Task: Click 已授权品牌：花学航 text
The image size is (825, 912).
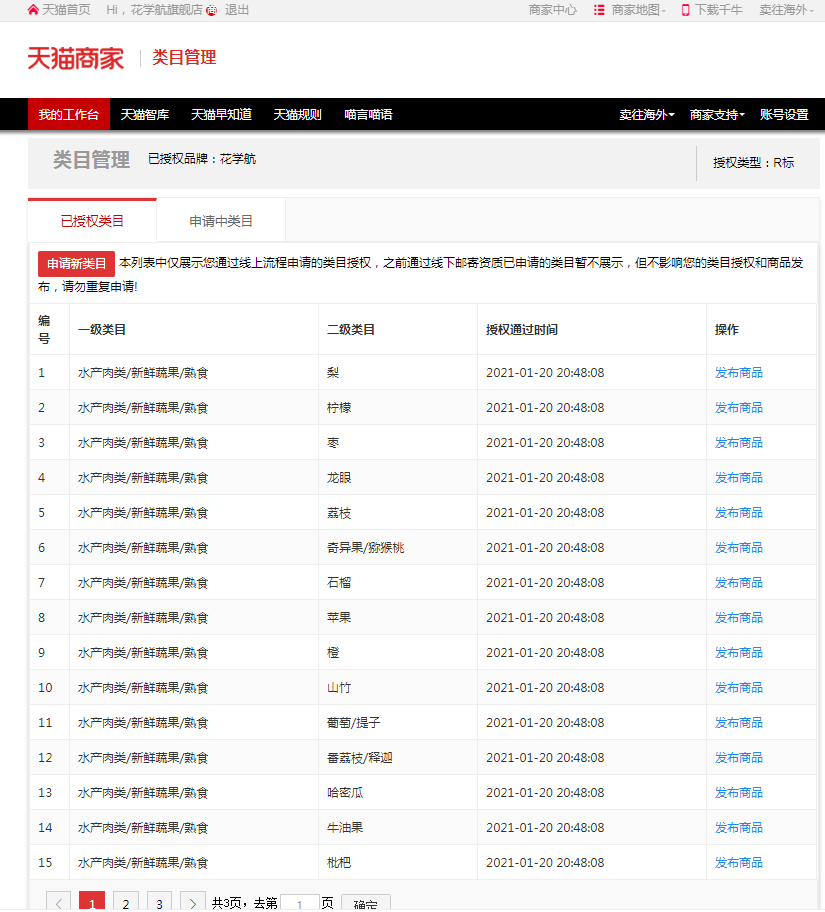Action: tap(202, 159)
